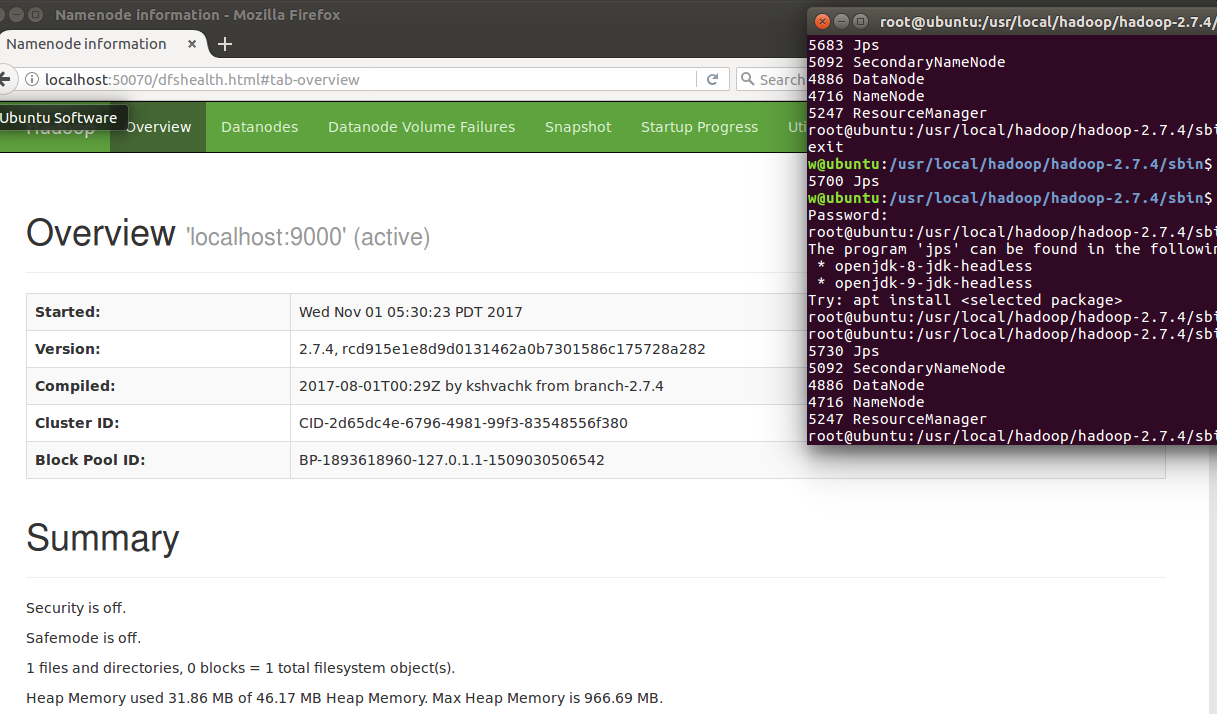View the Startup Progress tab

699,127
